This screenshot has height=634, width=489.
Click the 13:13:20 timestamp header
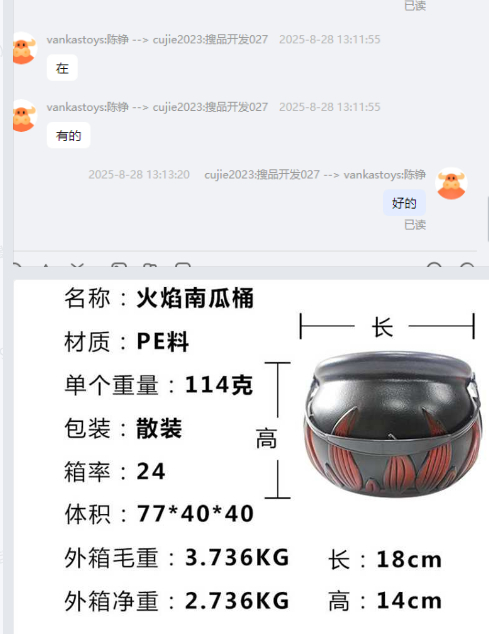(x=139, y=174)
